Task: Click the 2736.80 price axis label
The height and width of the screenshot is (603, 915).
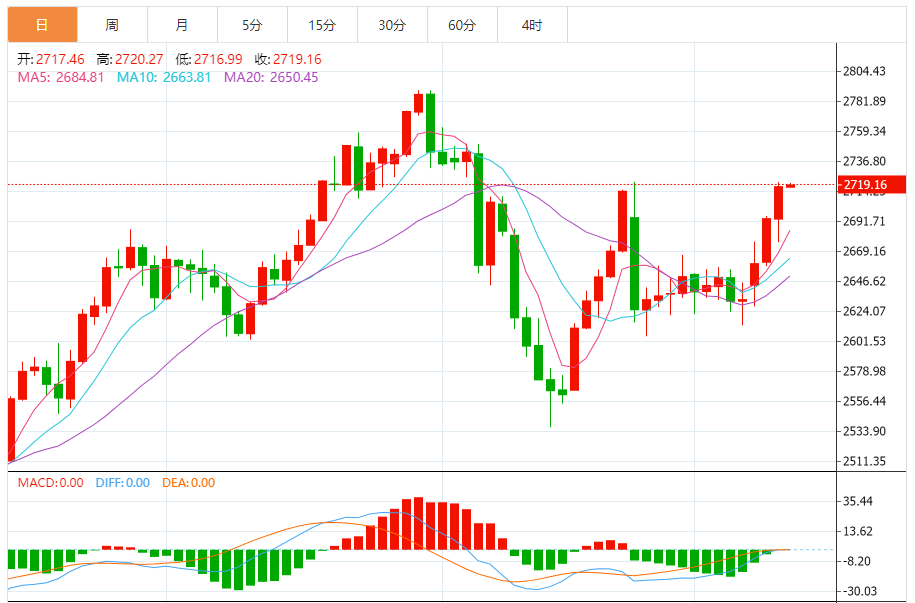Action: 864,161
